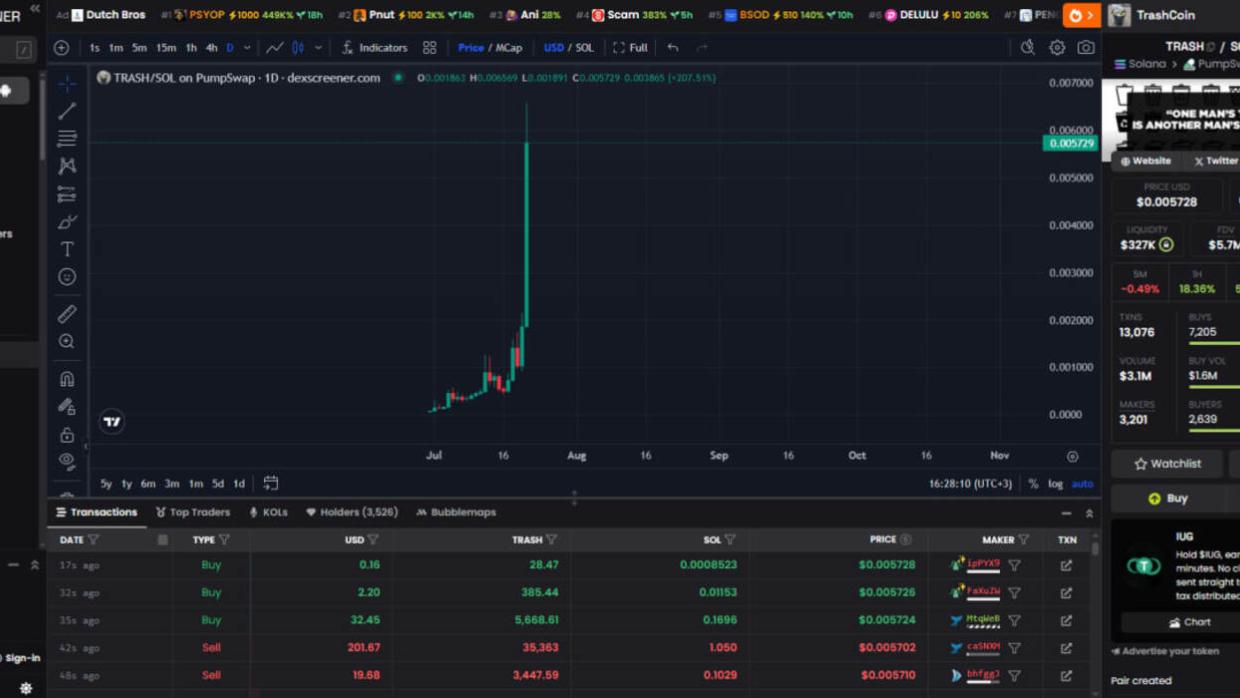Hide all drawings with eye icon
This screenshot has width=1240, height=698.
(67, 461)
